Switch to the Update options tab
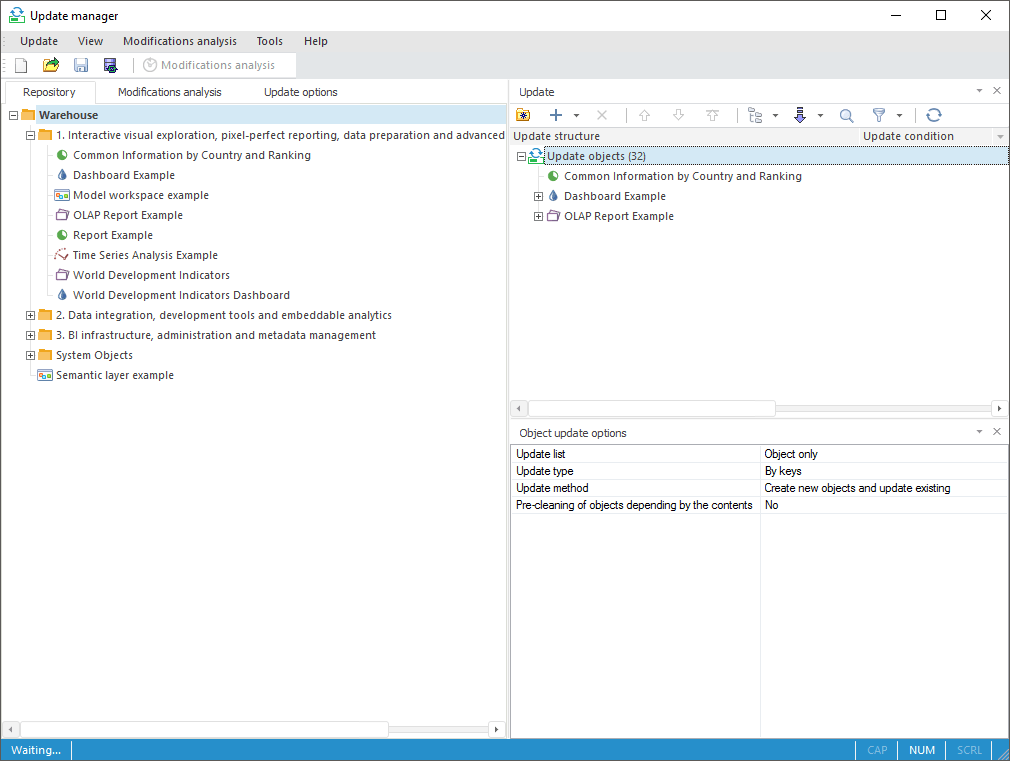The image size is (1010, 761). coord(300,92)
